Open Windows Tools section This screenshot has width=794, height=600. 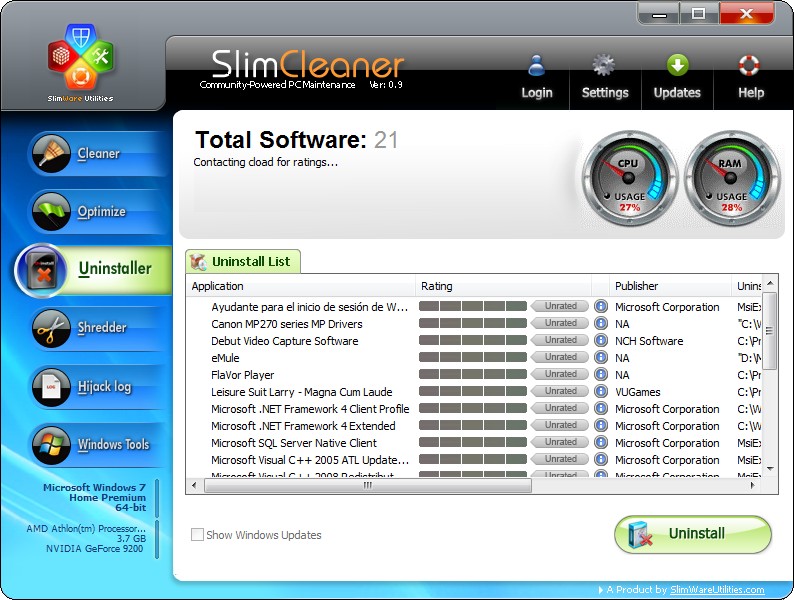pyautogui.click(x=99, y=445)
